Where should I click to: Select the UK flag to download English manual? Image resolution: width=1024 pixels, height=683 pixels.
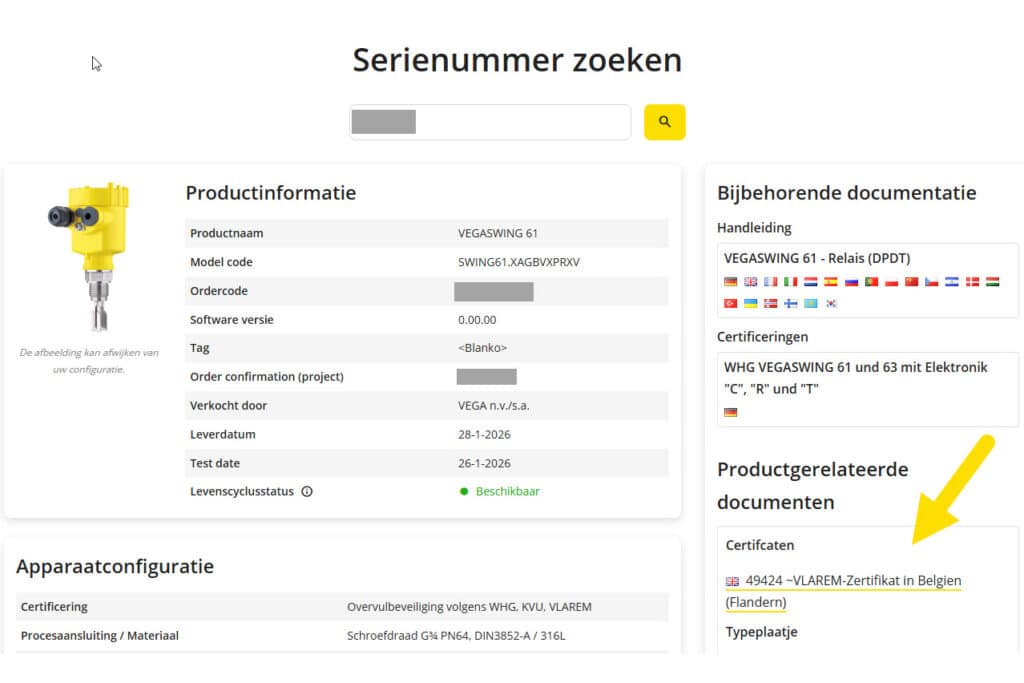tap(749, 282)
